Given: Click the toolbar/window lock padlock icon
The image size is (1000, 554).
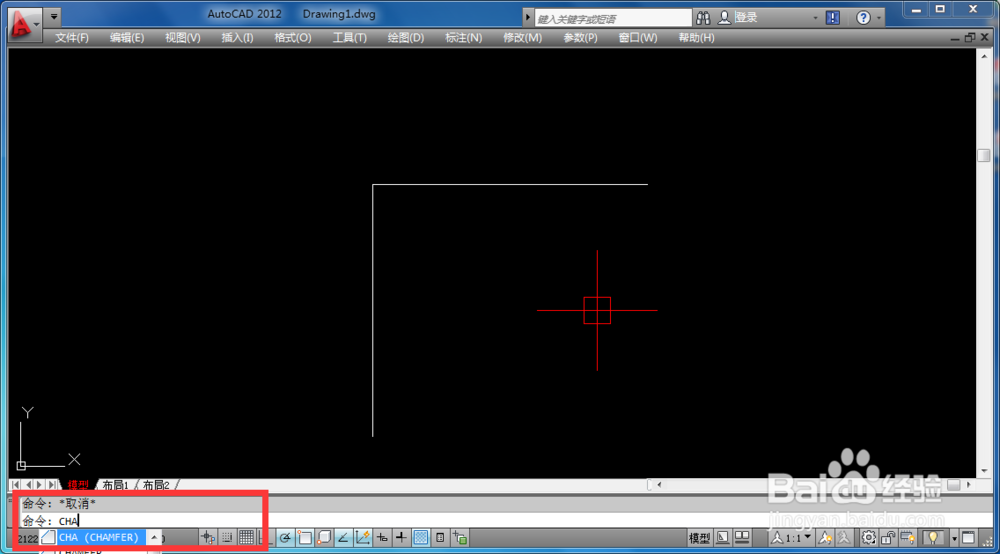Looking at the screenshot, I should point(888,538).
